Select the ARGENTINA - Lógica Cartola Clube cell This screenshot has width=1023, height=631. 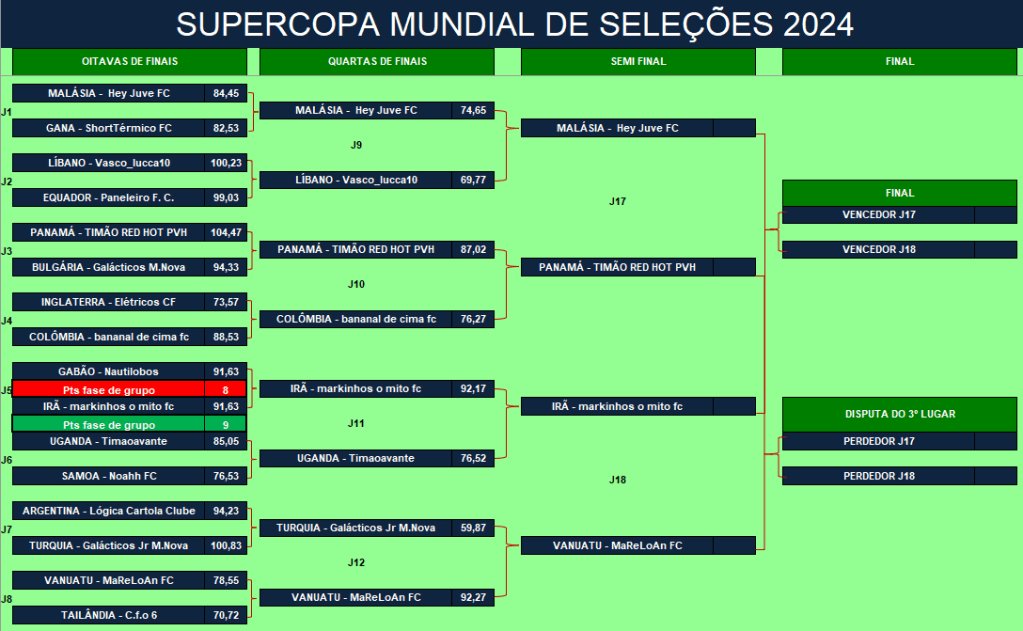pos(109,511)
